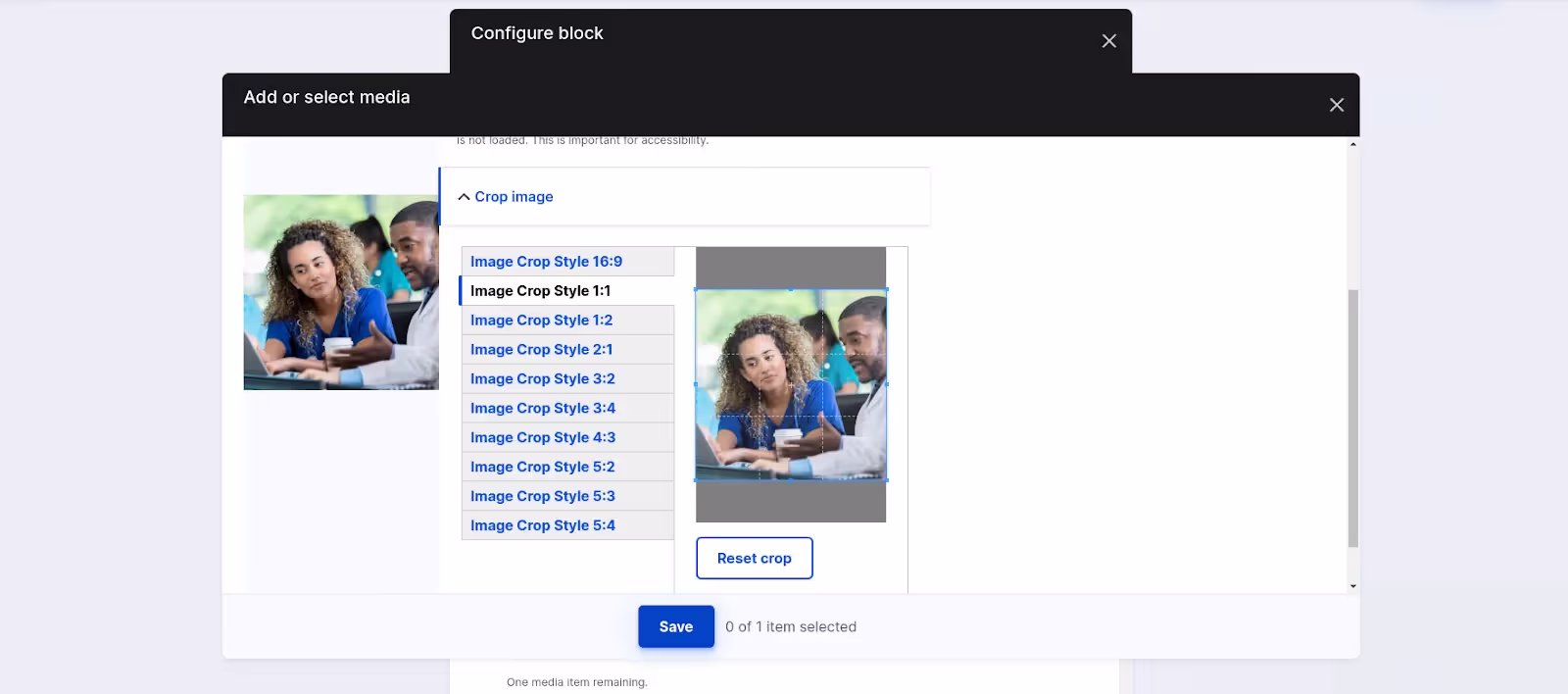Click the Reset crop button
Viewport: 1568px width, 694px height.
coord(755,558)
